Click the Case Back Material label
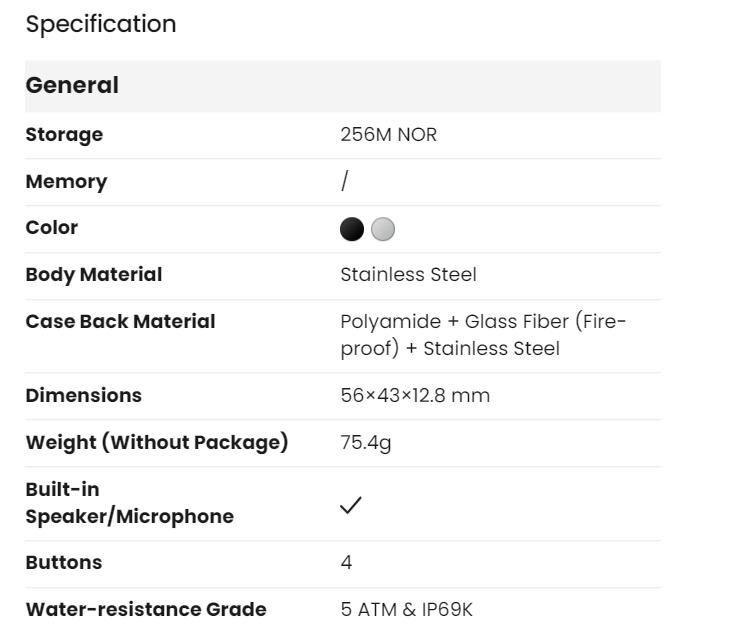This screenshot has width=742, height=631. pos(120,321)
